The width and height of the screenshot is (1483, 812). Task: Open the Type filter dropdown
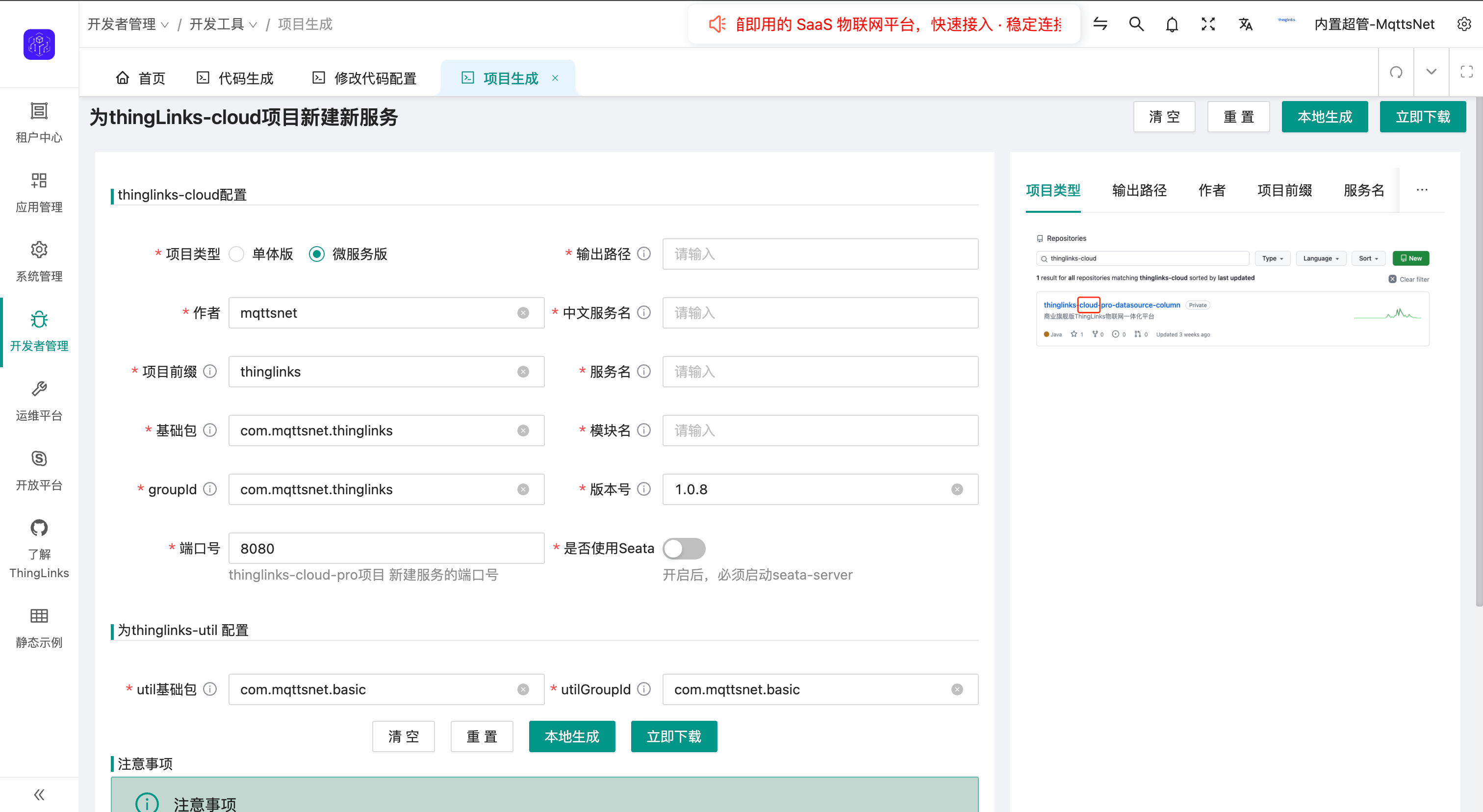tap(1273, 258)
